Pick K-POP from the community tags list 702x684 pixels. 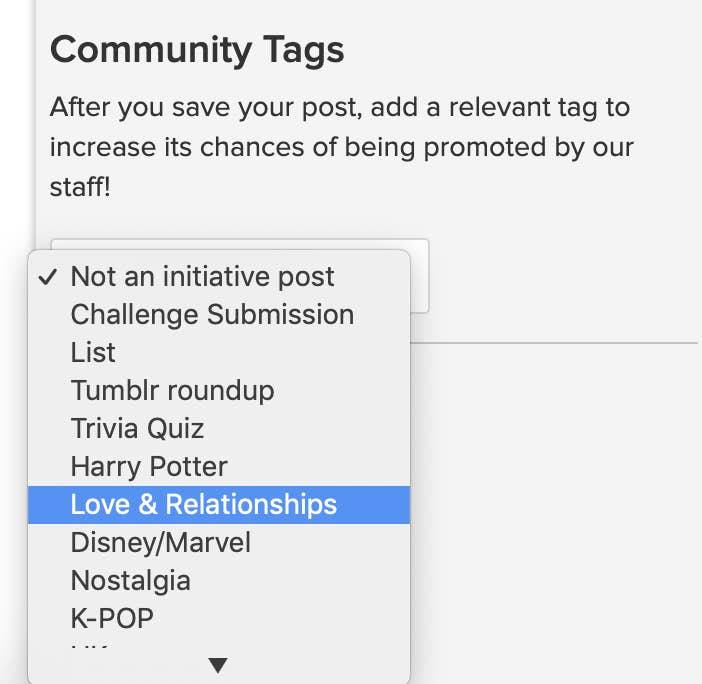click(x=112, y=618)
